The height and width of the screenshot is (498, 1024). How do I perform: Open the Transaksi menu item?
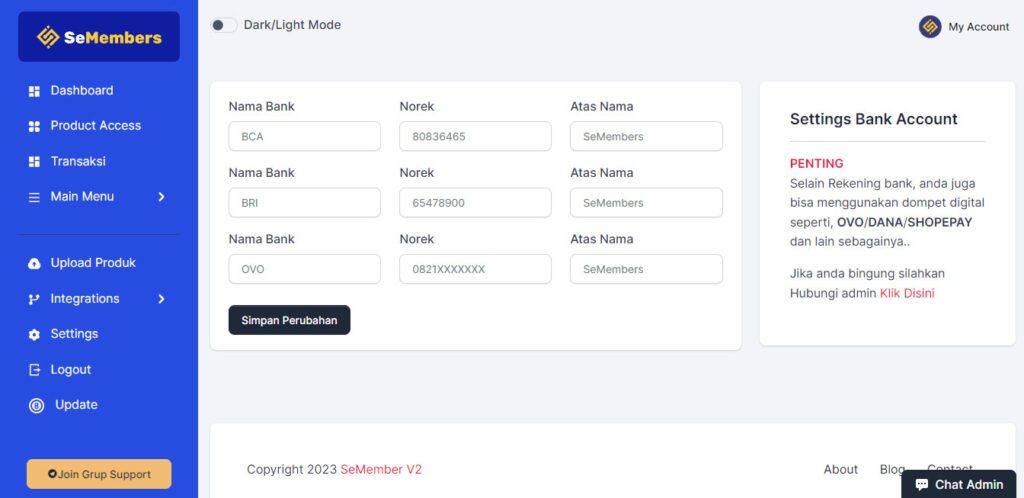point(78,161)
